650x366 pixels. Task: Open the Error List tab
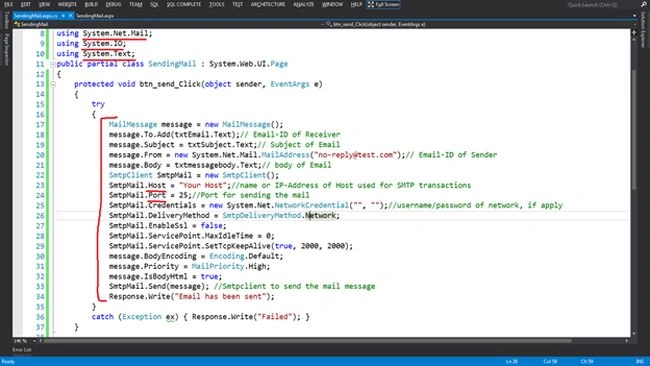[x=22, y=350]
